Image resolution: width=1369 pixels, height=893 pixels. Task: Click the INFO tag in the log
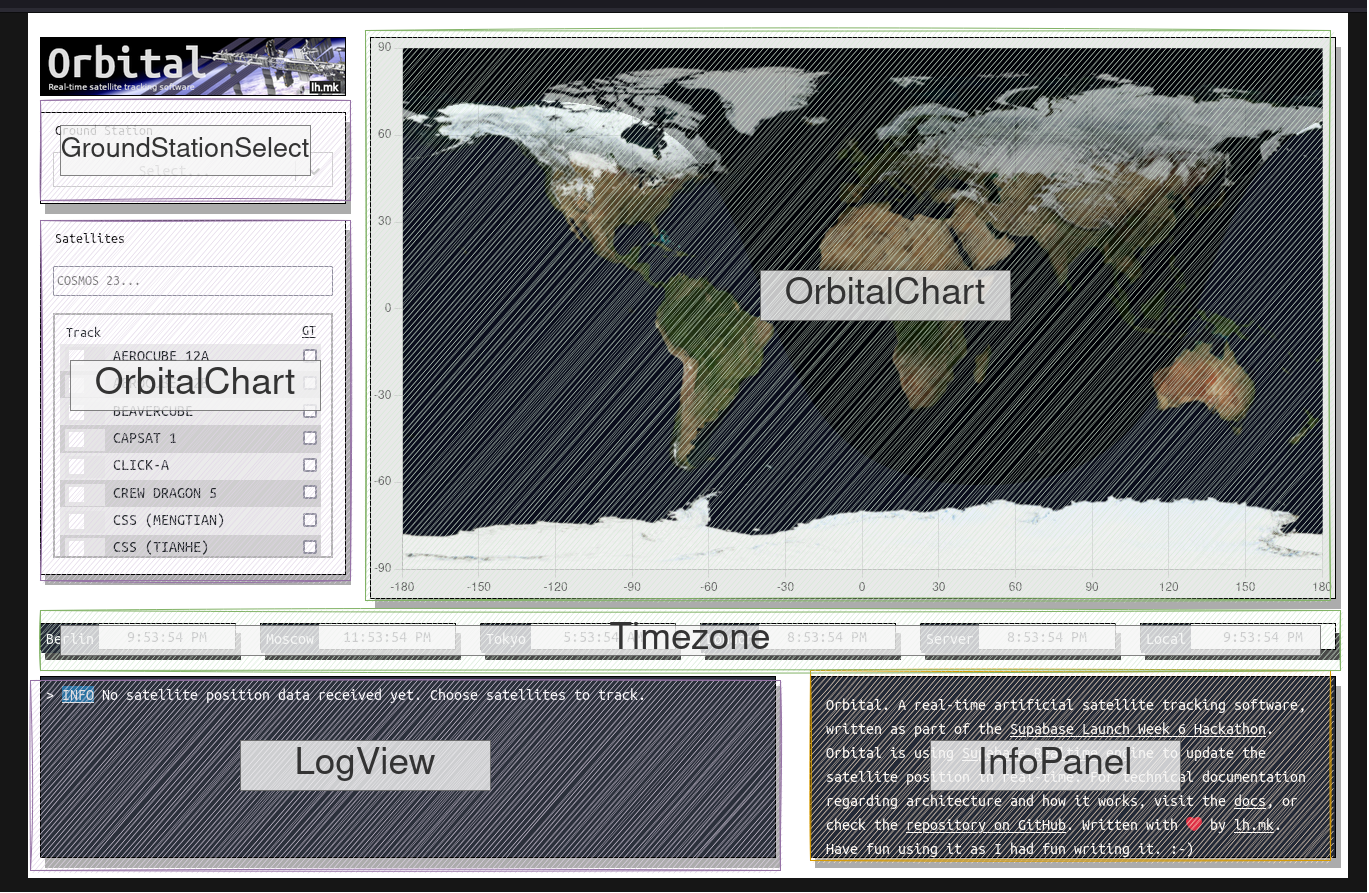click(78, 694)
